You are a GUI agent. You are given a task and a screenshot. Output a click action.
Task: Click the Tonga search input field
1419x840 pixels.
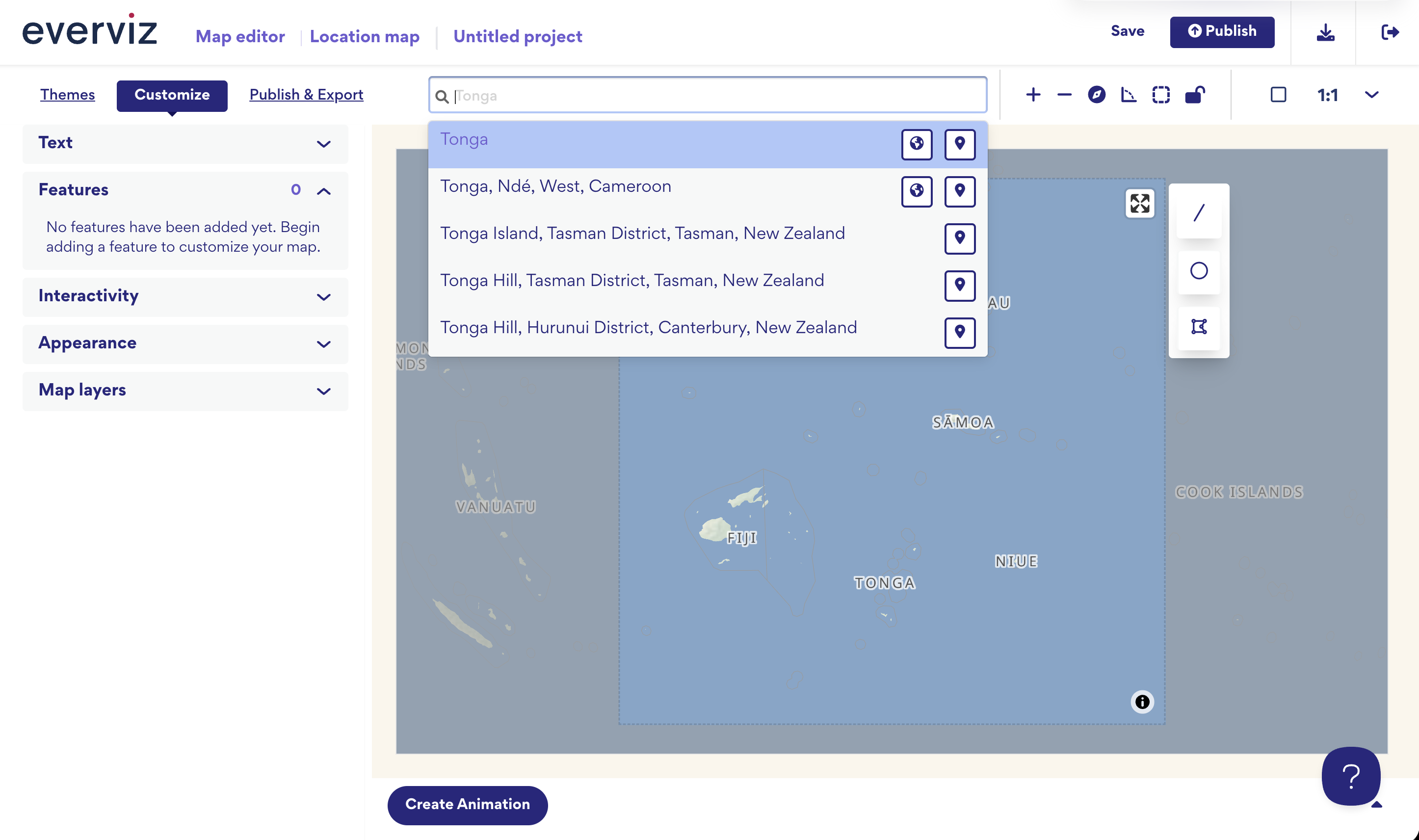click(708, 96)
